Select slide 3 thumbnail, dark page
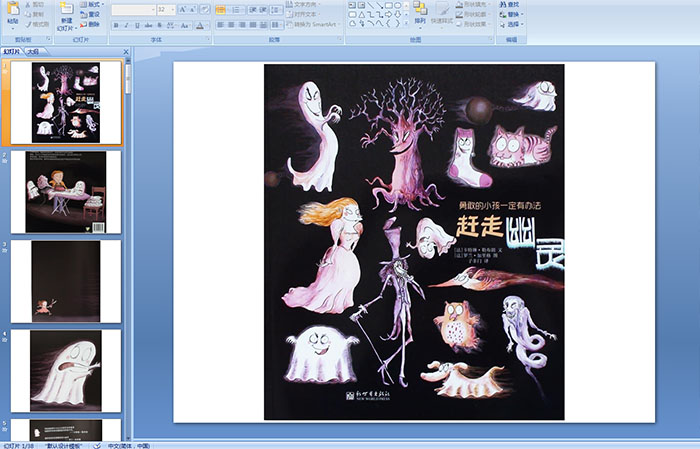The height and width of the screenshot is (449, 700). [x=66, y=281]
